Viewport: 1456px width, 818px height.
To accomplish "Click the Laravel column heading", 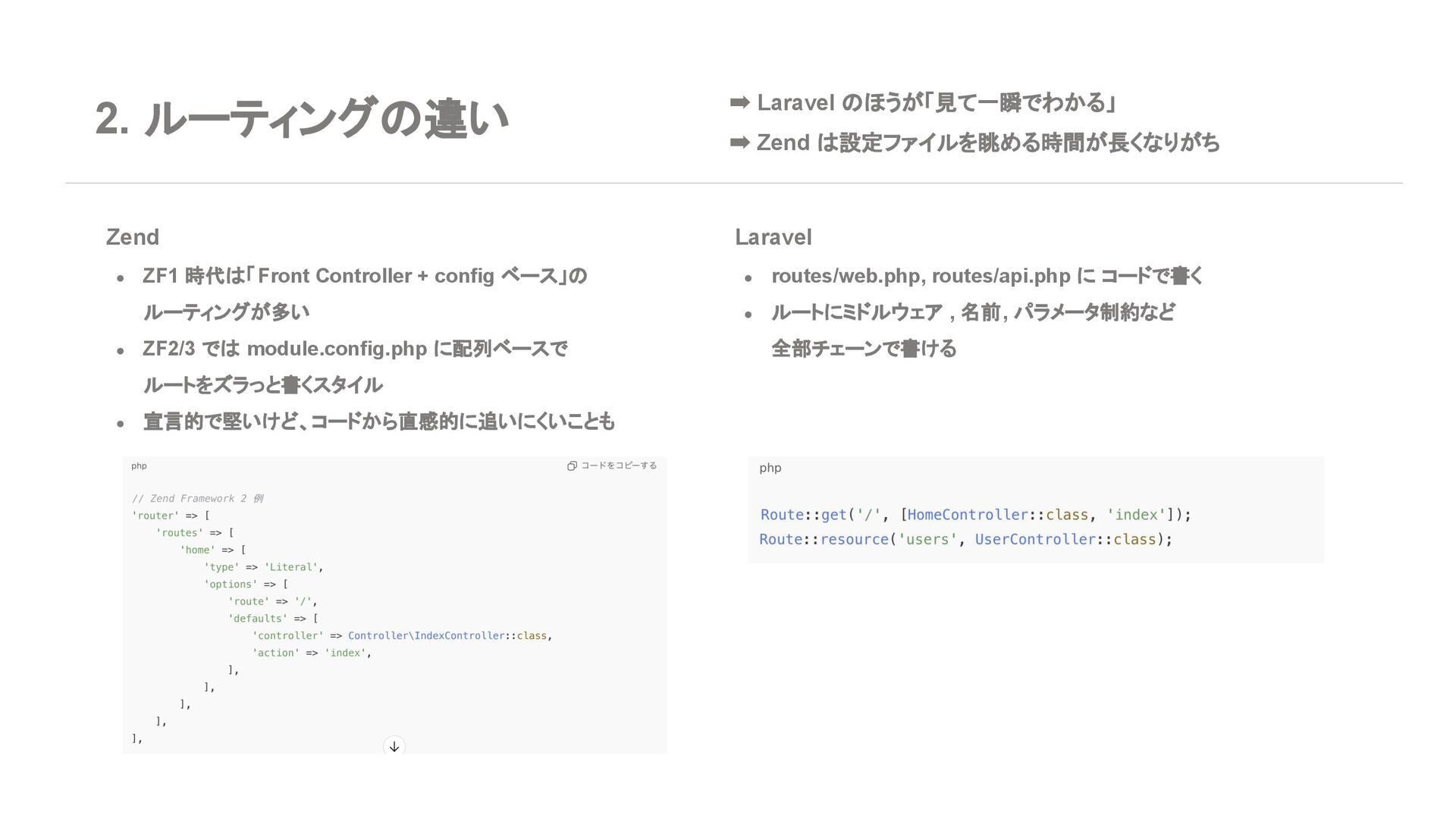I will click(773, 237).
